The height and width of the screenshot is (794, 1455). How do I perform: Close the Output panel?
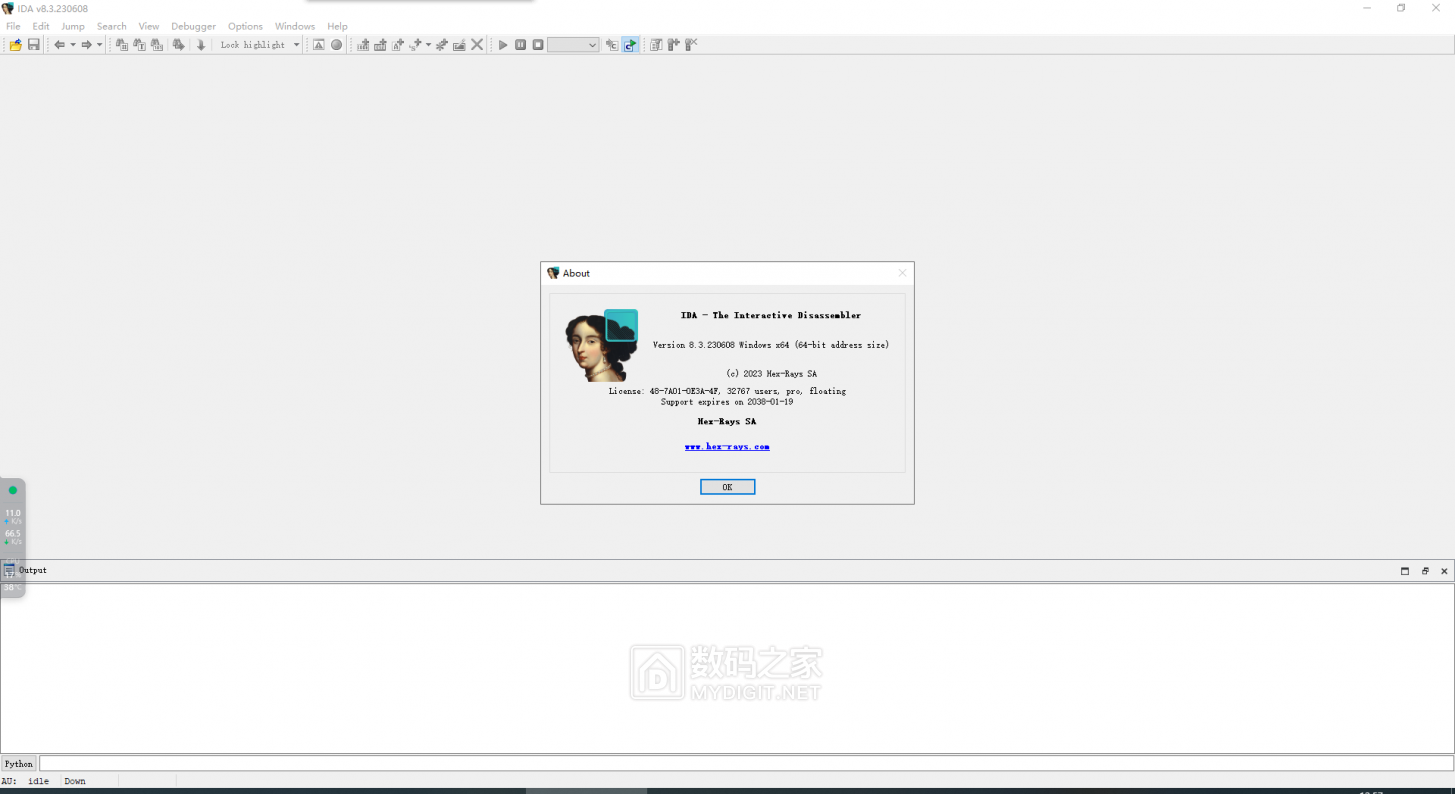(1444, 571)
